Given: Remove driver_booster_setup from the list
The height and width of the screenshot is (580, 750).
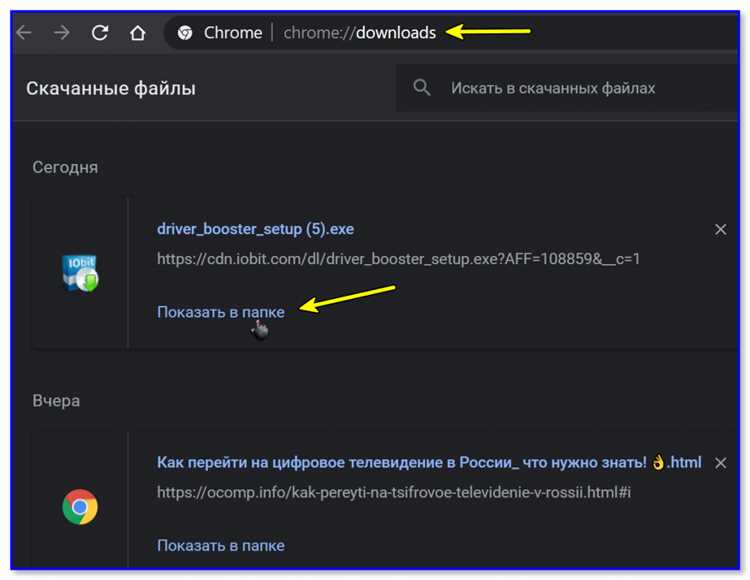Looking at the screenshot, I should click(720, 230).
